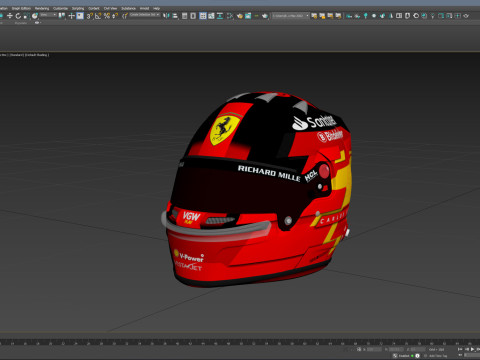Open the Content menu
Viewport: 480px width, 360px height.
[x=94, y=8]
